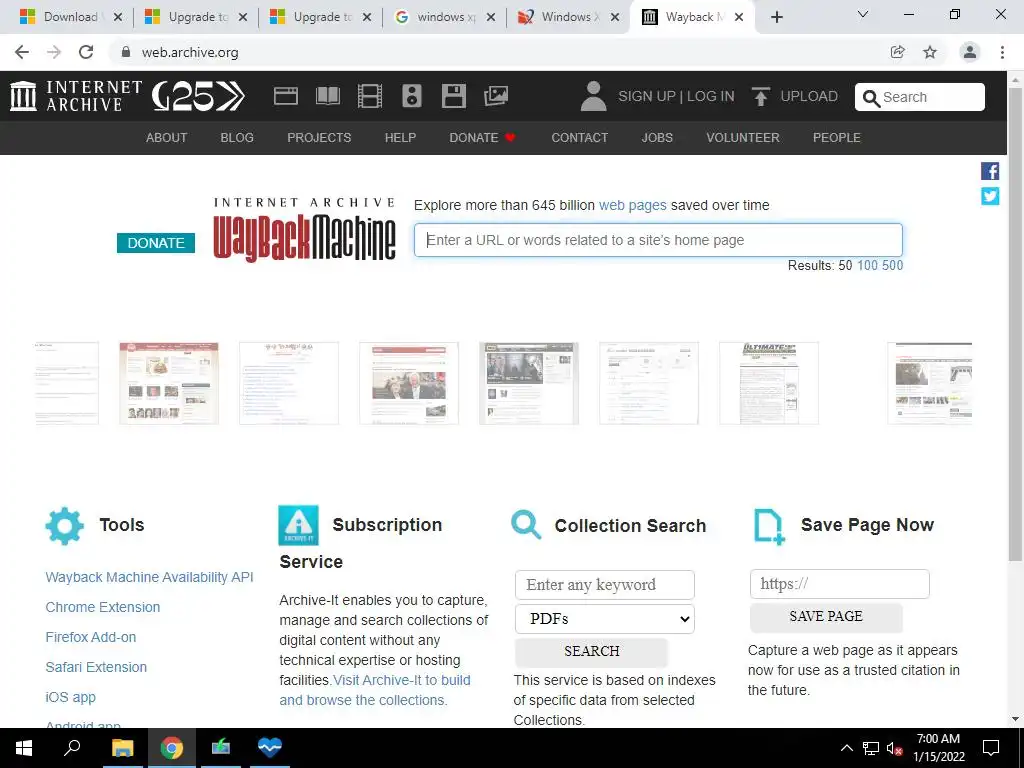Image resolution: width=1024 pixels, height=768 pixels.
Task: Click the Collection SEARCH button
Action: [x=592, y=651]
